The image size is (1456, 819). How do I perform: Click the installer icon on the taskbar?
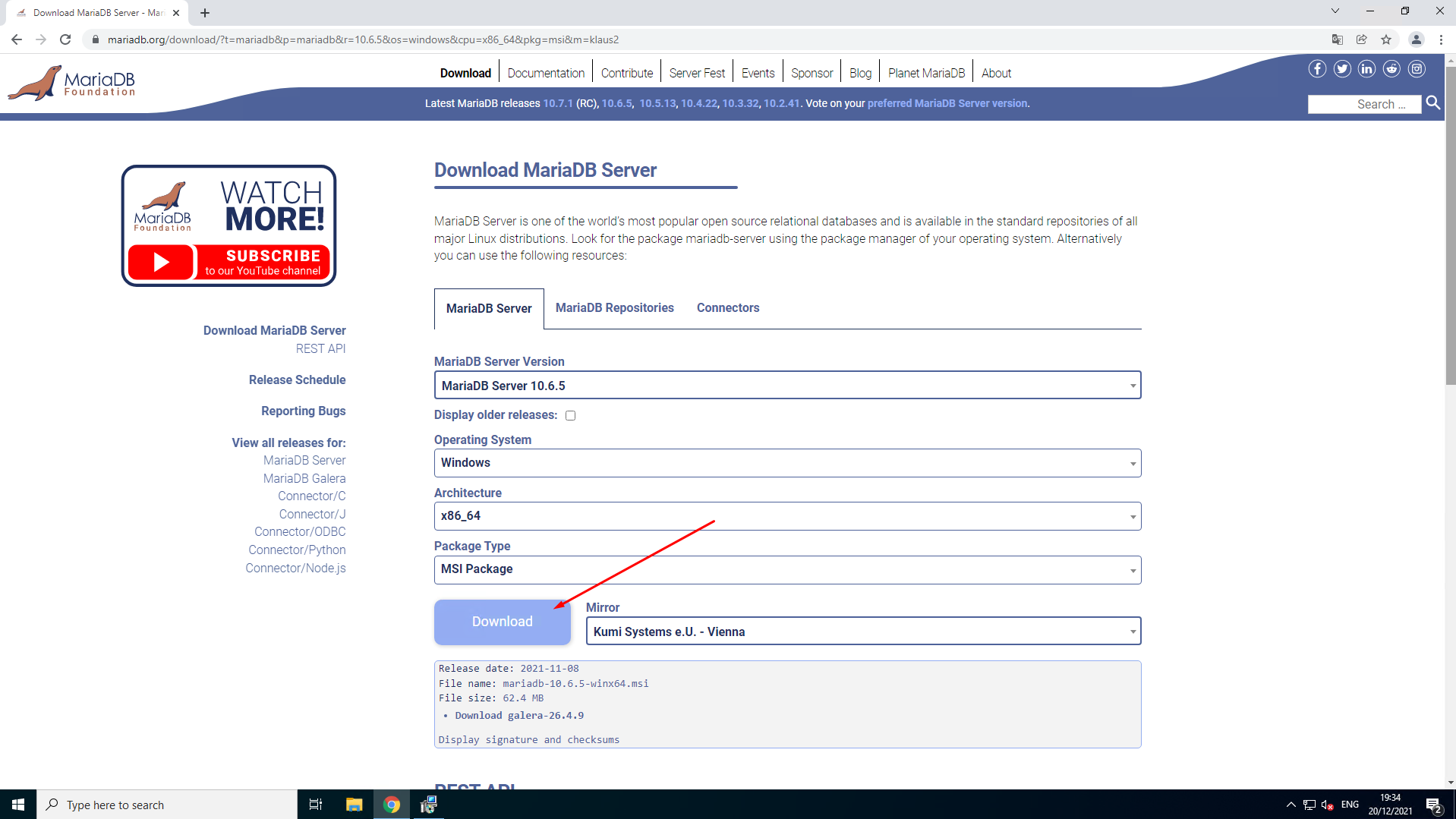(428, 805)
